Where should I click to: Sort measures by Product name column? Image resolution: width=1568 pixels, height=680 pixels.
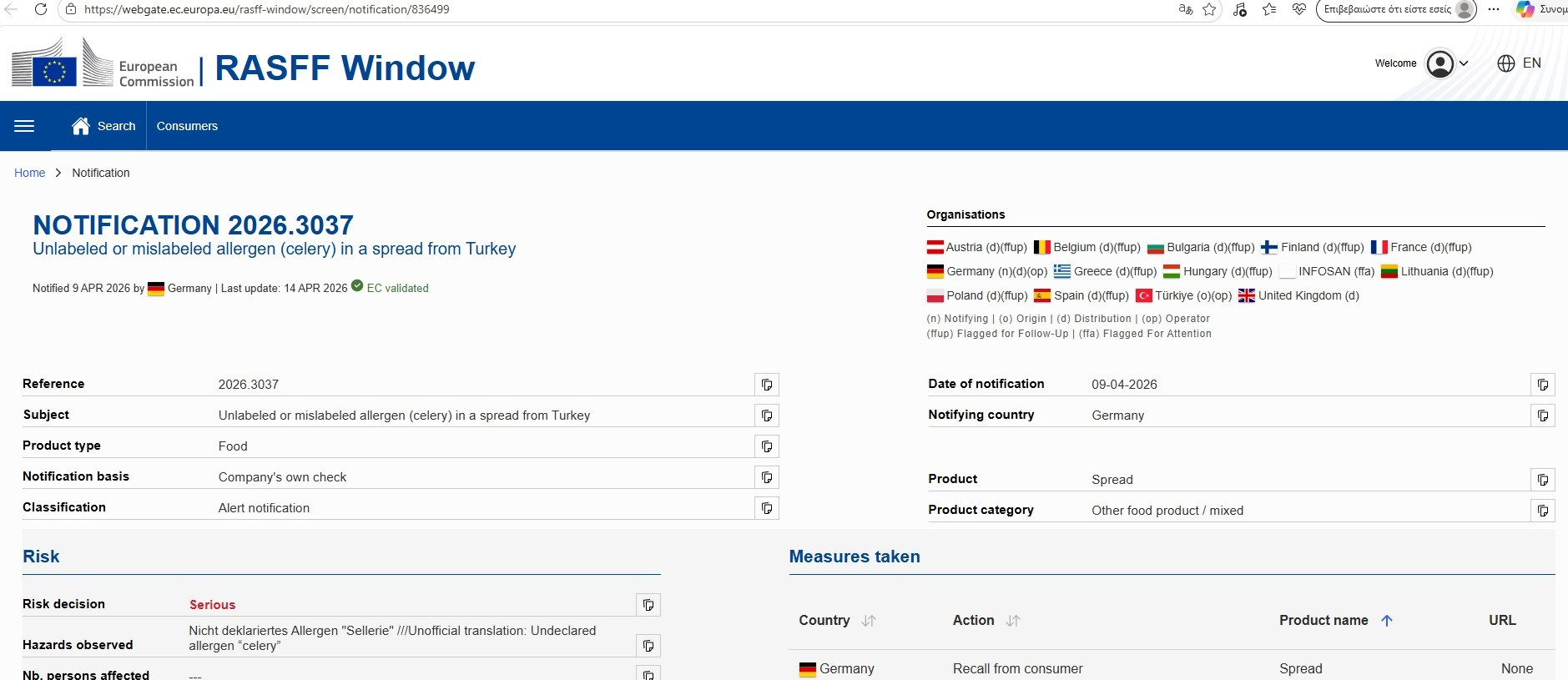tap(1387, 621)
